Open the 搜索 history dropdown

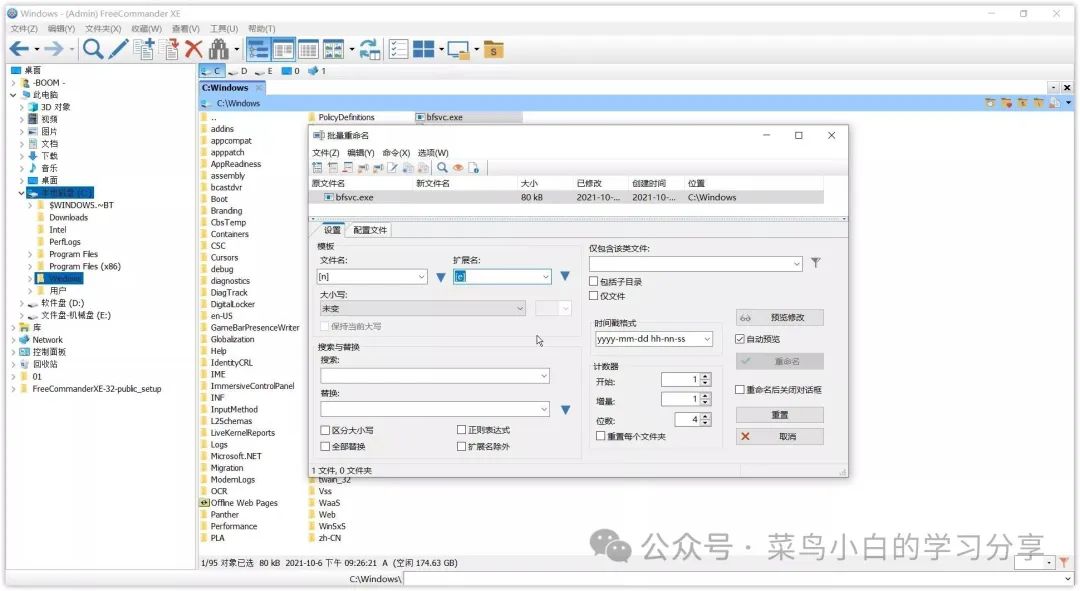coord(543,376)
